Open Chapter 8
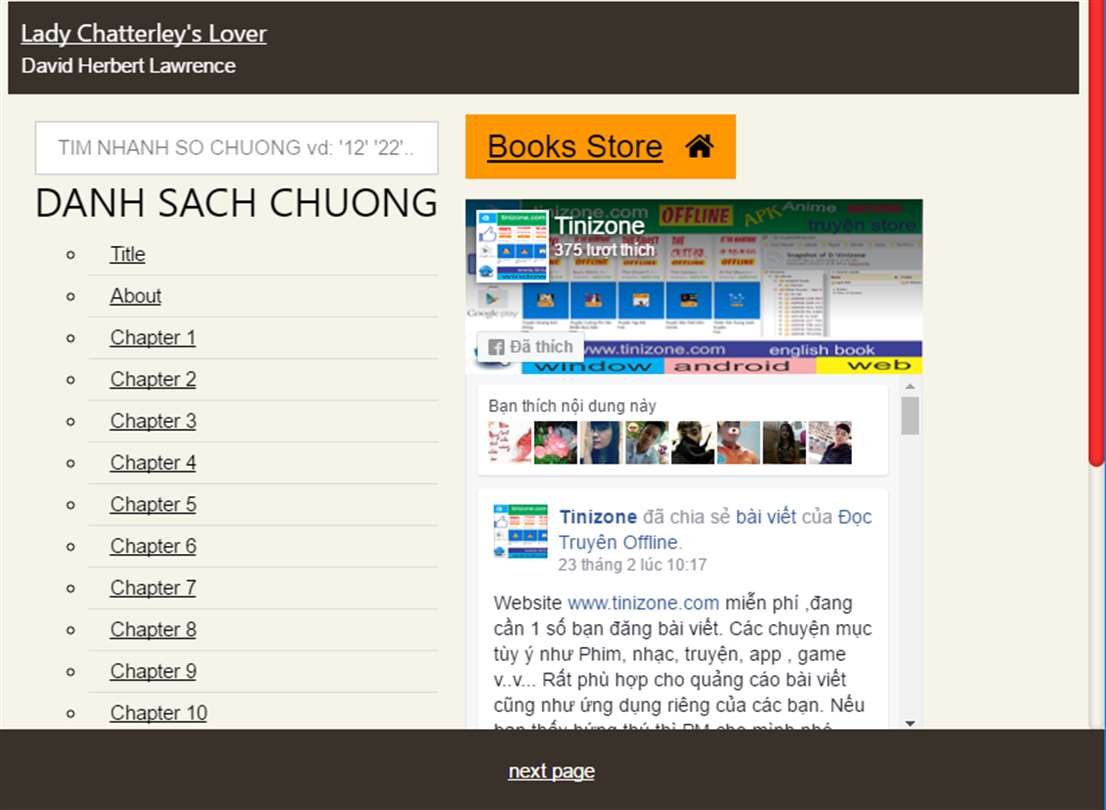The width and height of the screenshot is (1106, 810). 153,629
